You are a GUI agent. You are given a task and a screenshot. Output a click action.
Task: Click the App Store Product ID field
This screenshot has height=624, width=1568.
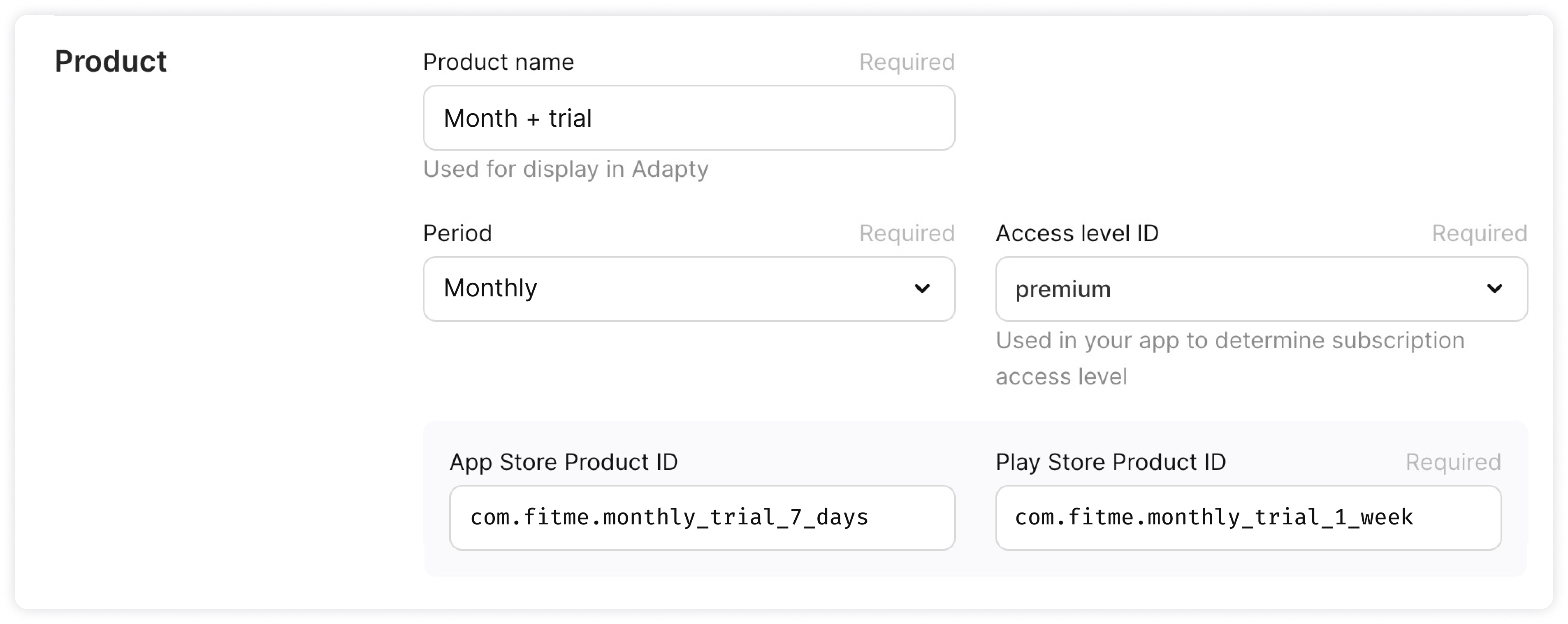tap(701, 517)
